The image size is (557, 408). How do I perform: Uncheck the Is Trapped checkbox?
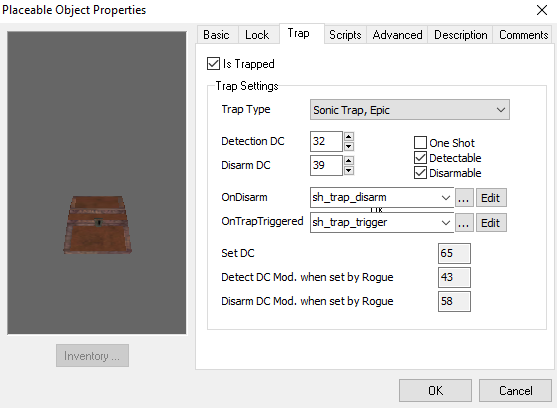point(213,64)
